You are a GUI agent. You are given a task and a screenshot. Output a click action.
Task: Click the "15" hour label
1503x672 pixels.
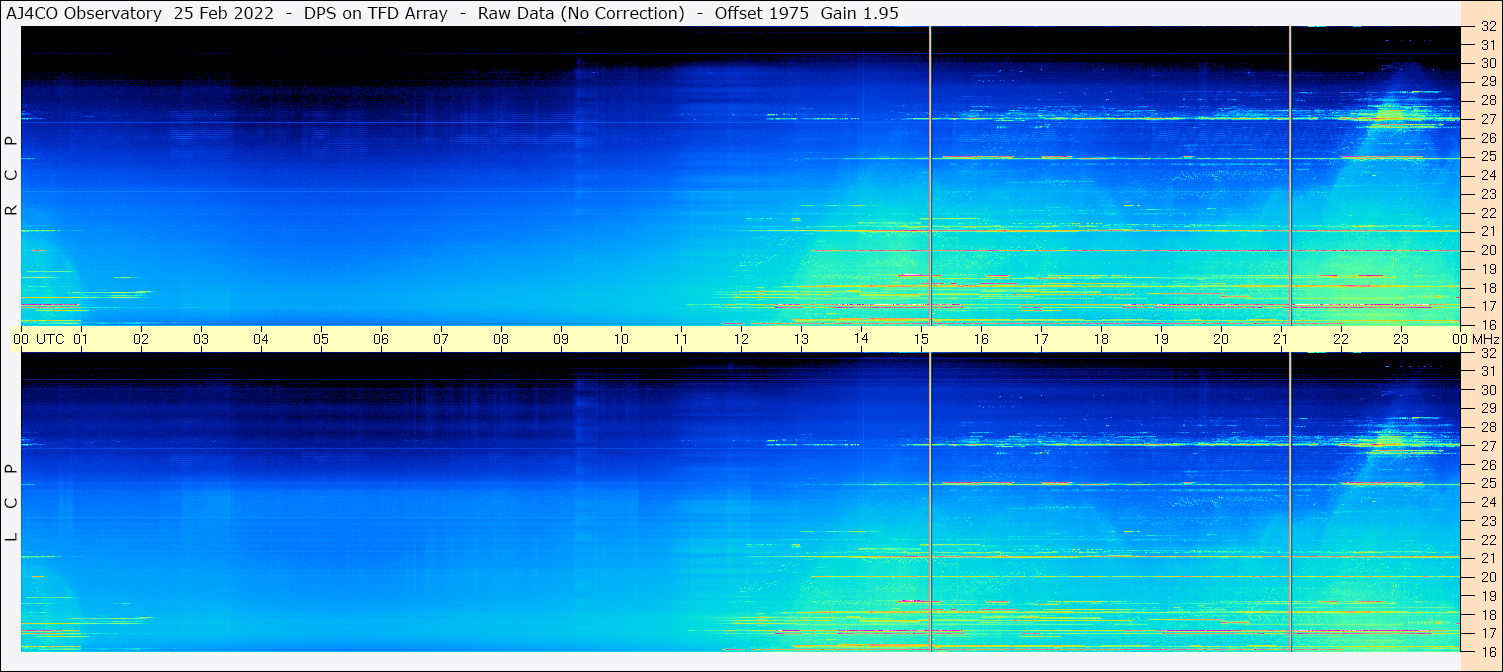coord(921,339)
